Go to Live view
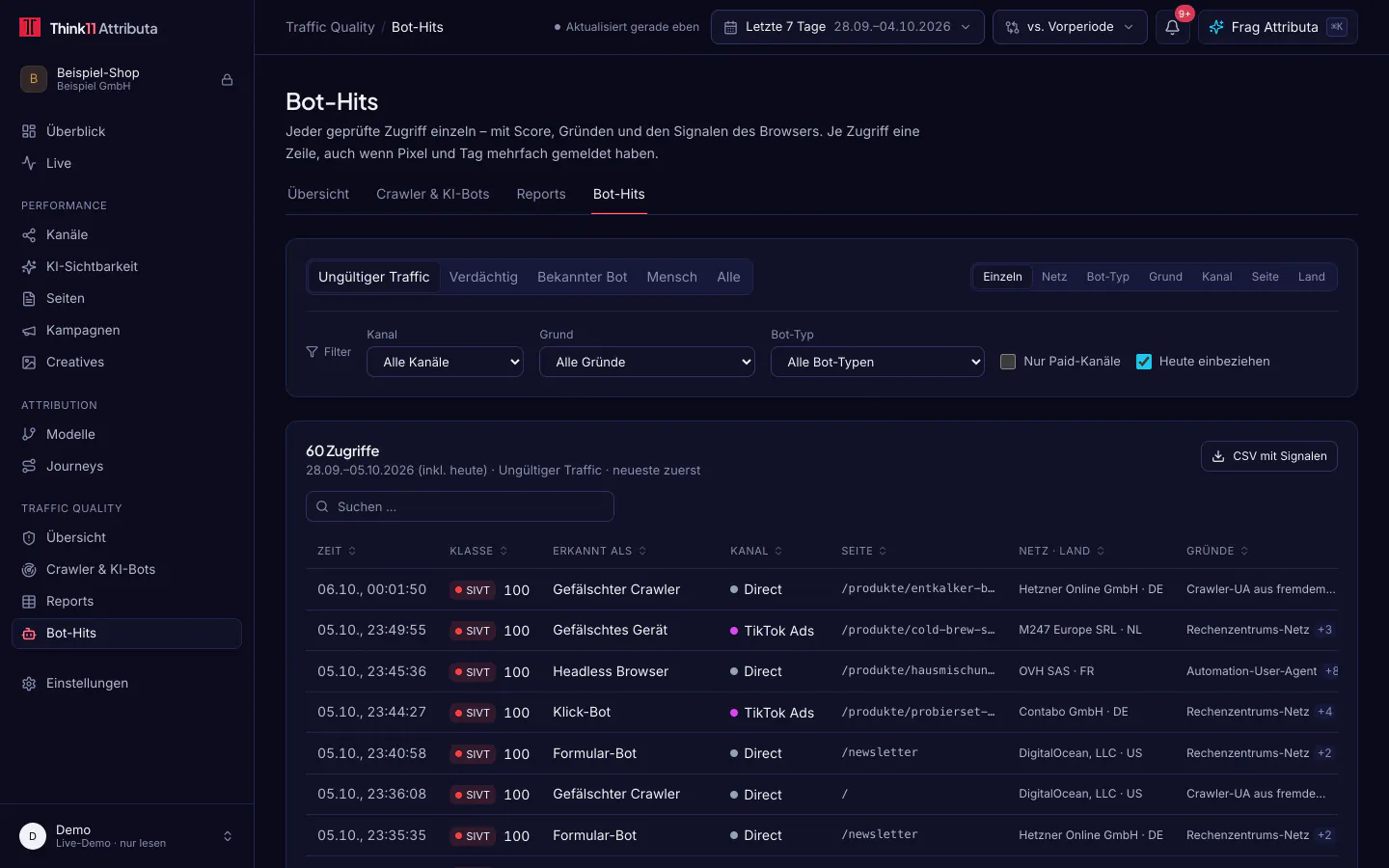This screenshot has width=1389, height=868. point(126,163)
